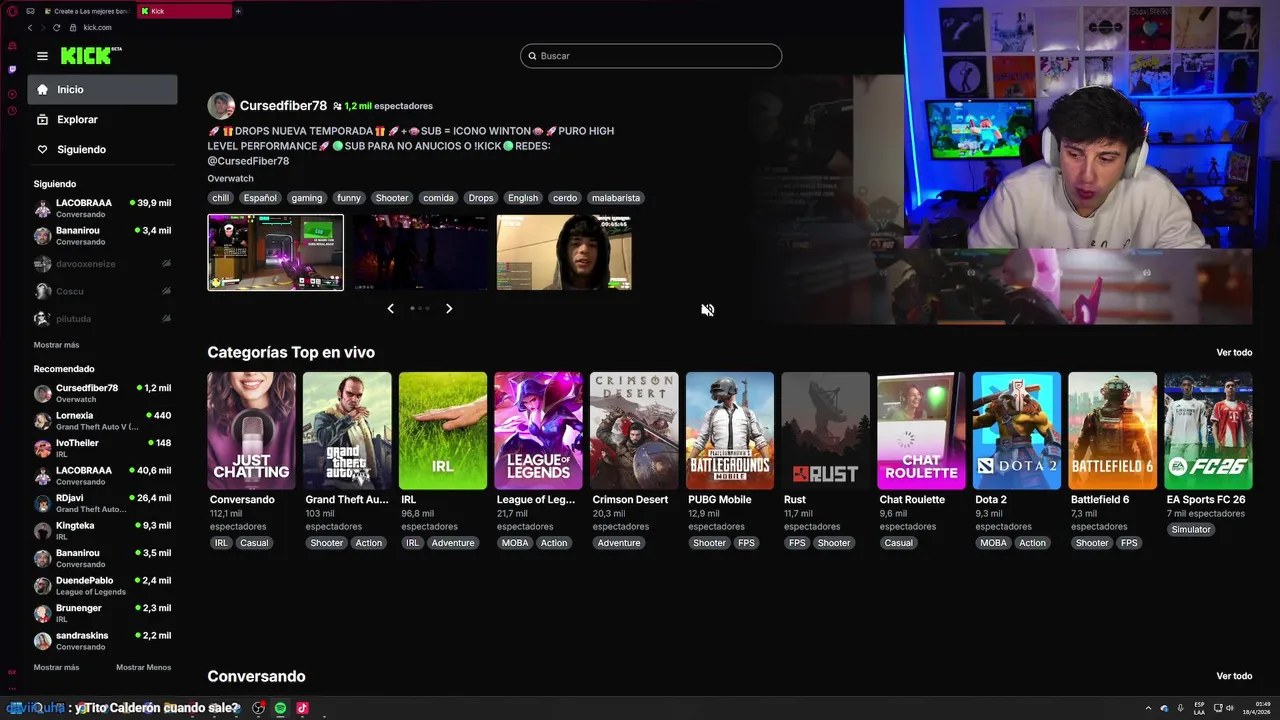
Task: Show the next featured stream with right arrow
Action: coord(449,309)
